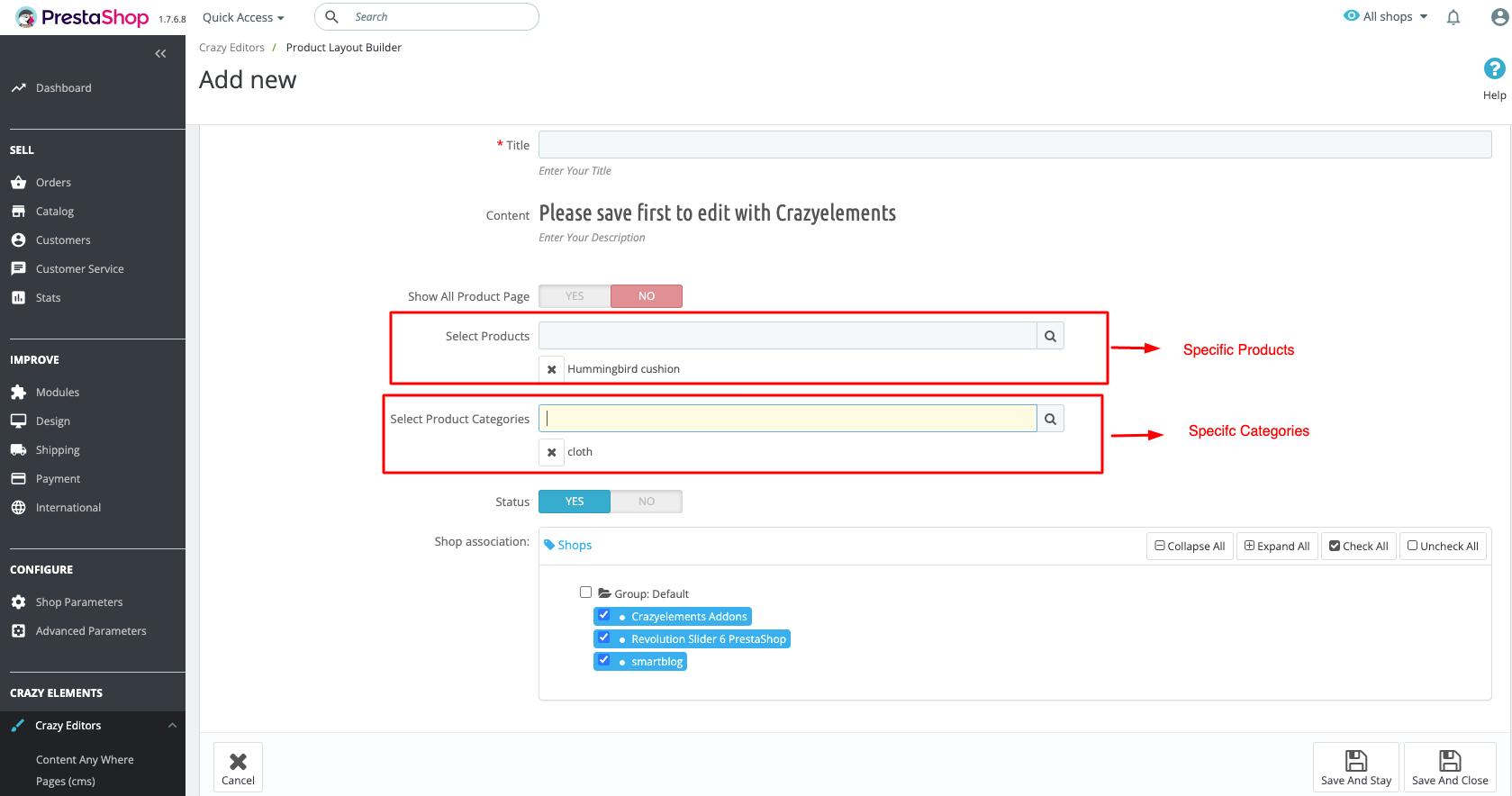Uncheck the Revolution Slider 6 PrestaShop shop
This screenshot has width=1512, height=796.
[604, 638]
